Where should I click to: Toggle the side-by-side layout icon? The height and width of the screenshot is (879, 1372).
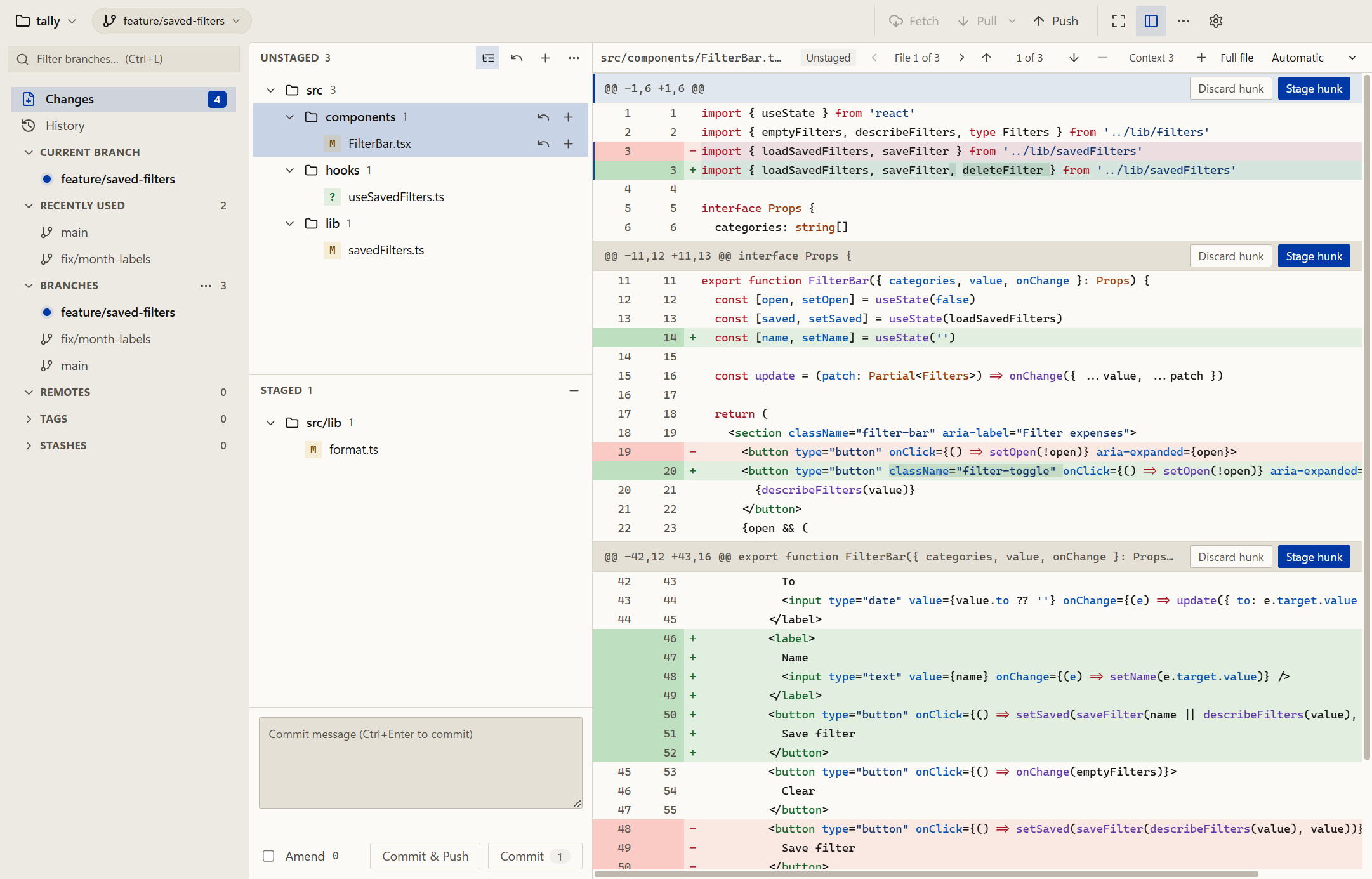1151,21
